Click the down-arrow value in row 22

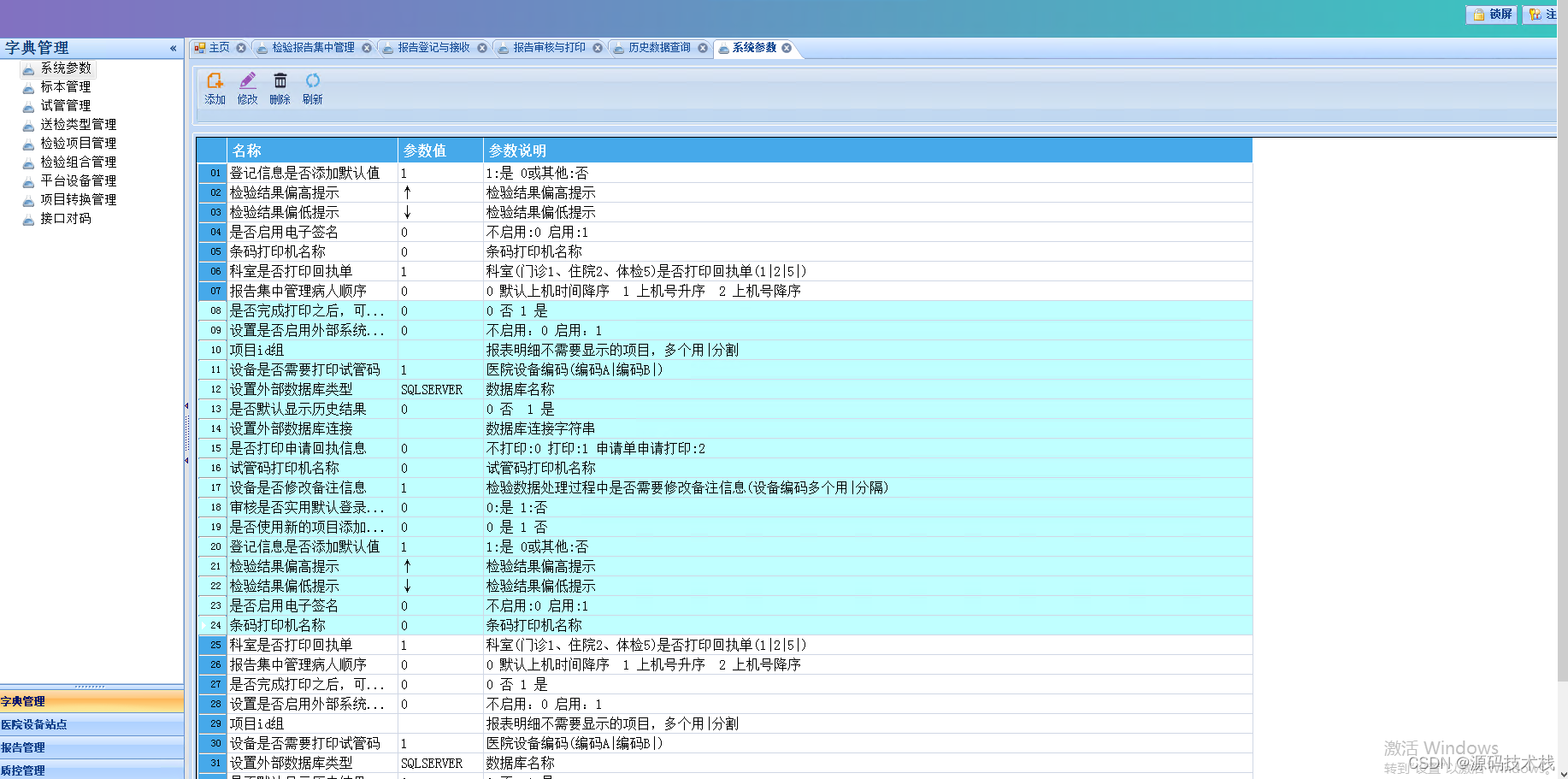pyautogui.click(x=407, y=586)
